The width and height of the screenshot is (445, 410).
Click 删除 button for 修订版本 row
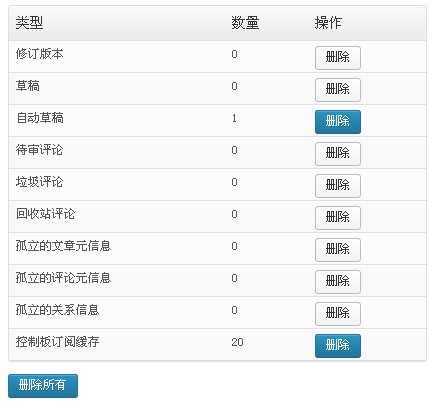click(338, 58)
